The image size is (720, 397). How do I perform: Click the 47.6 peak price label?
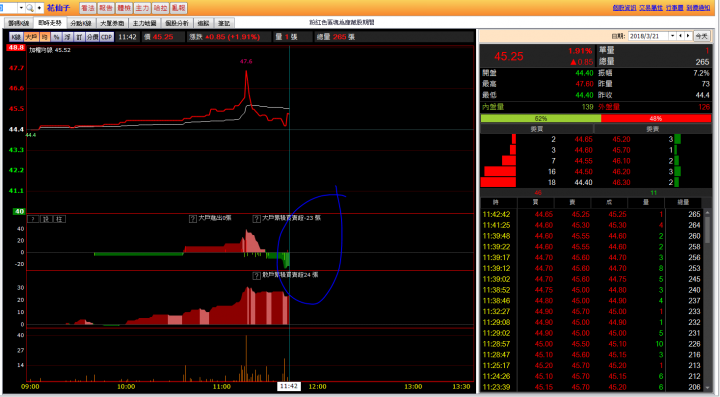(246, 62)
